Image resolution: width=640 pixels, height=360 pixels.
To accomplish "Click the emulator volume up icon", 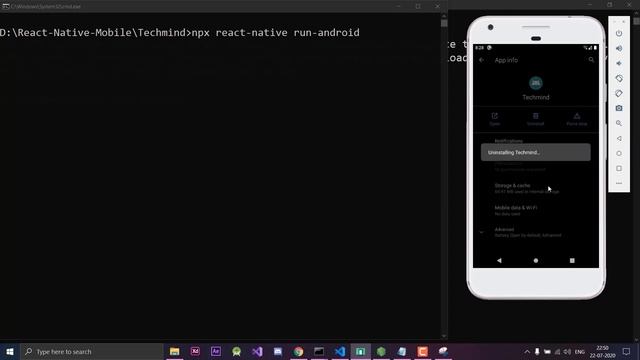I will (619, 49).
